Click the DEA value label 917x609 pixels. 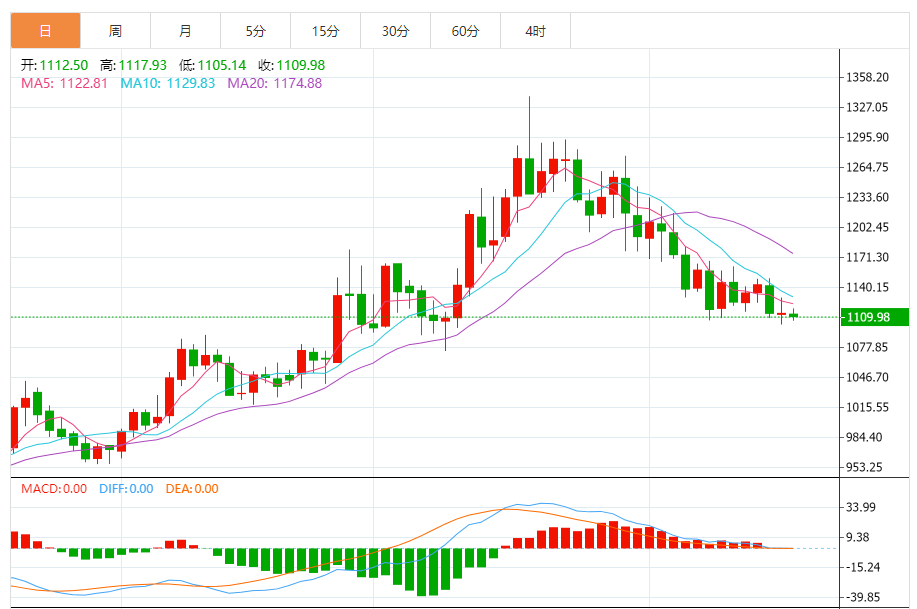click(x=192, y=488)
